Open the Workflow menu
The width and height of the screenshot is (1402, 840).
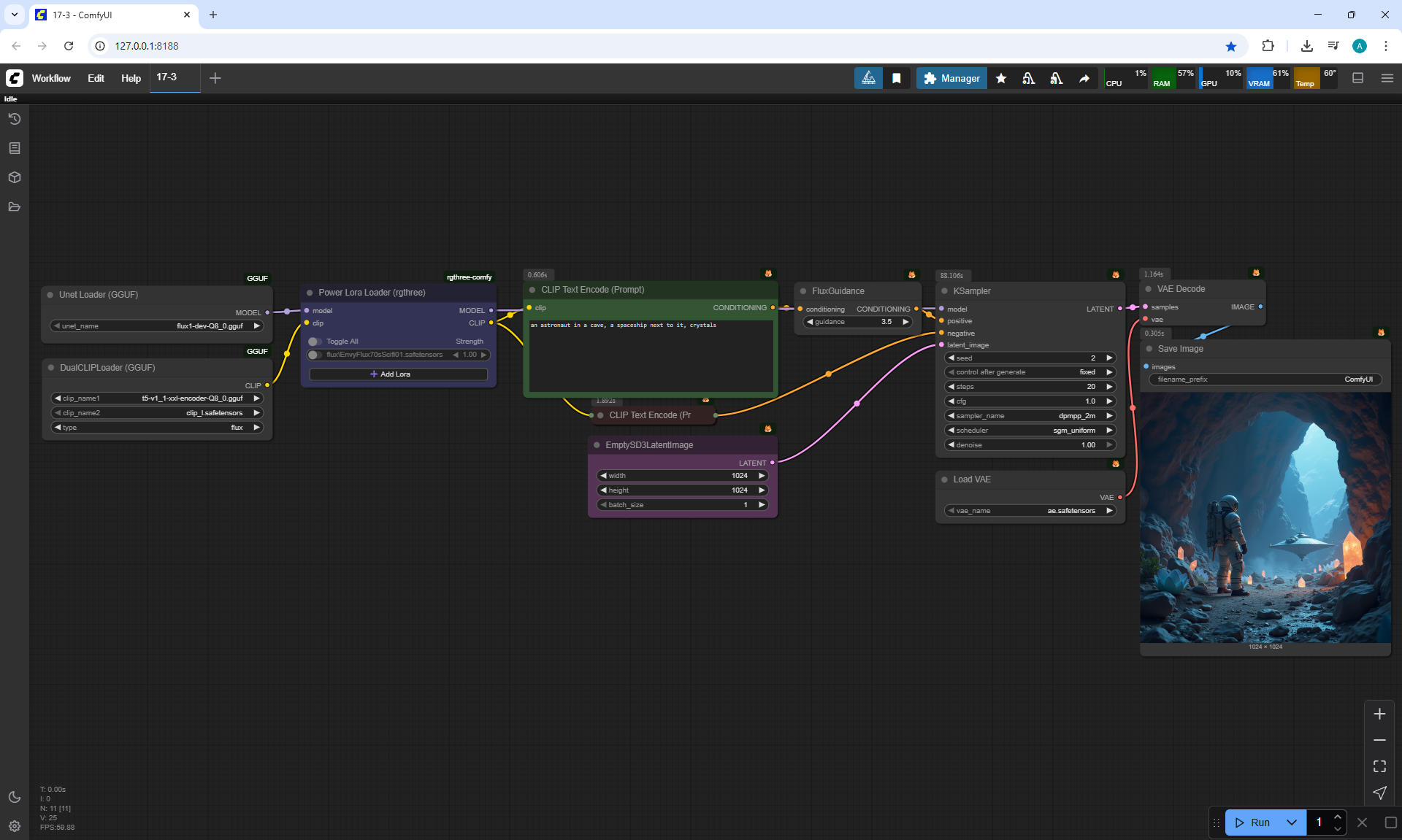(x=51, y=78)
